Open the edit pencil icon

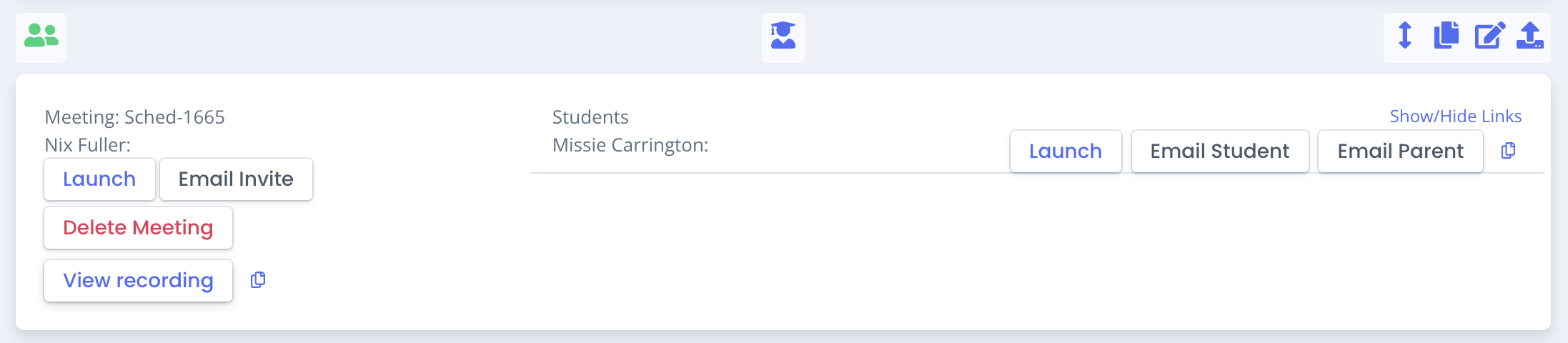pyautogui.click(x=1489, y=35)
